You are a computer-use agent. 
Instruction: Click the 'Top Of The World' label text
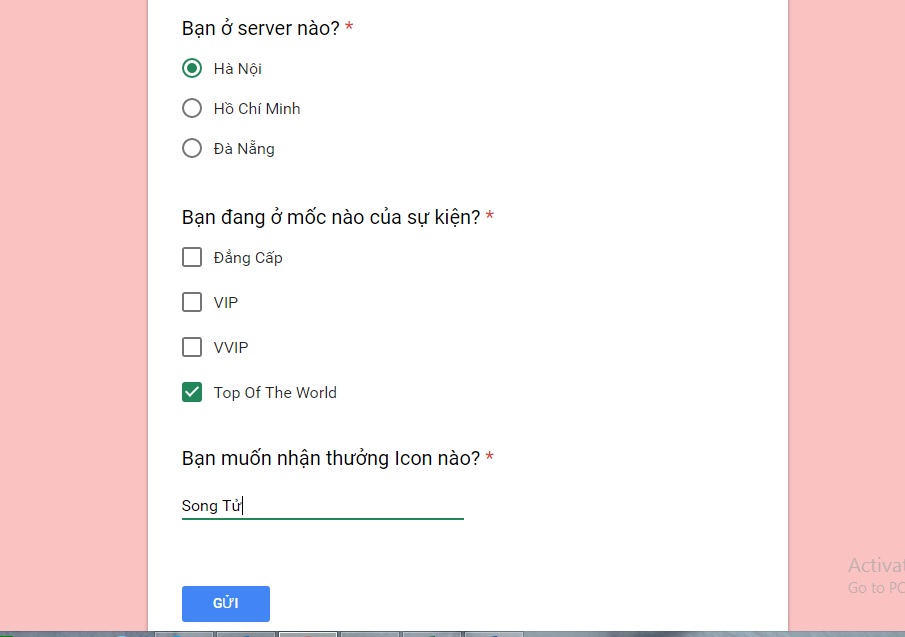pyautogui.click(x=275, y=392)
